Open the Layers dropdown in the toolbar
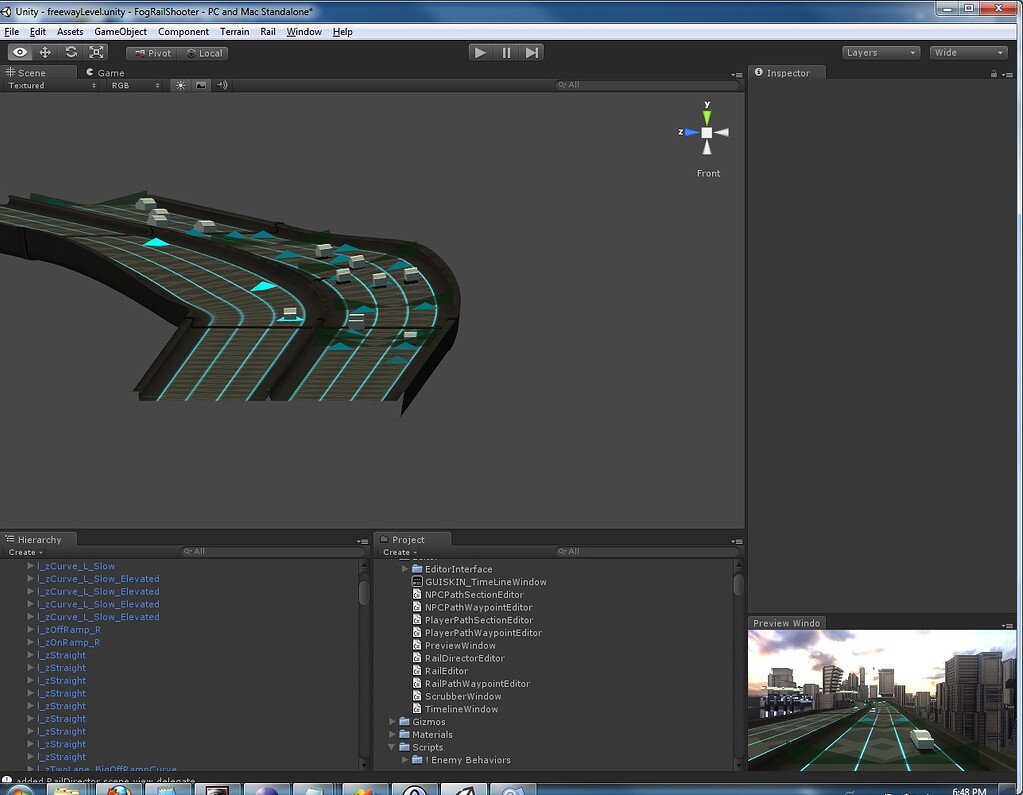This screenshot has height=795, width=1023. click(879, 52)
